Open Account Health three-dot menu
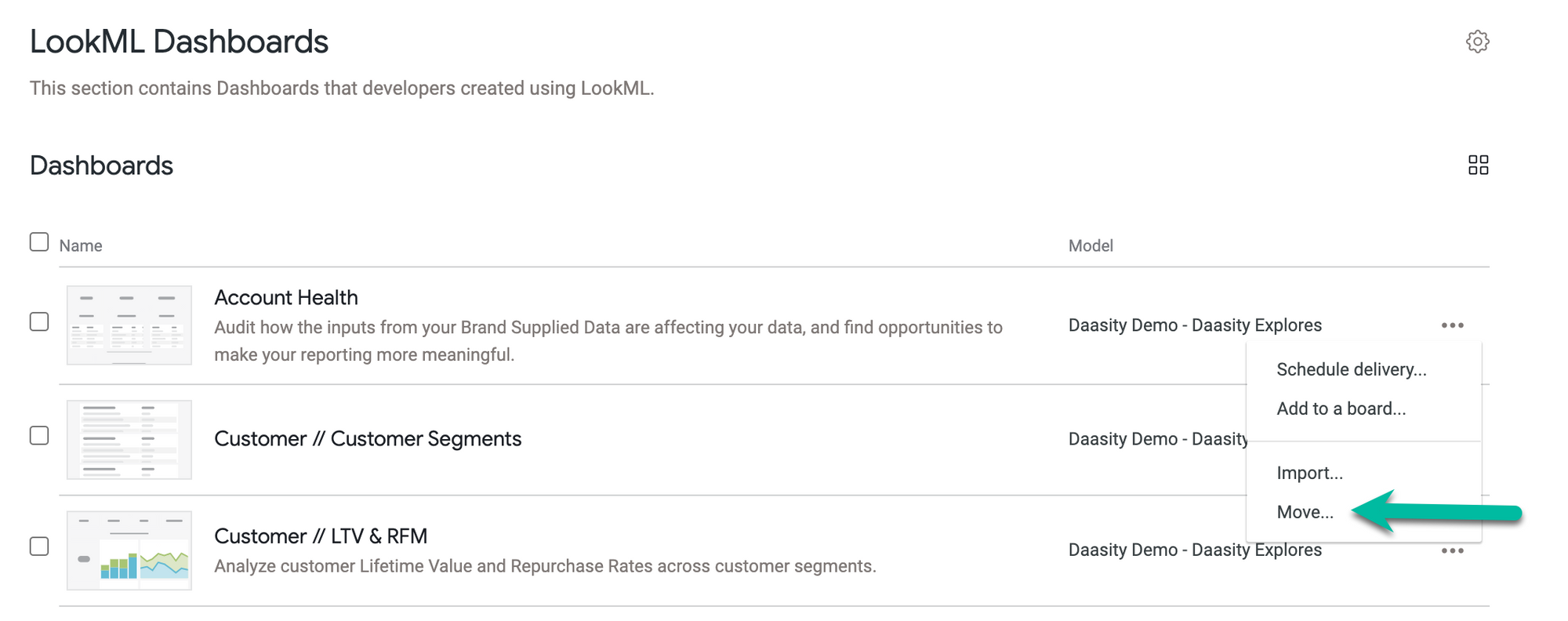The height and width of the screenshot is (621, 1568). [1452, 325]
